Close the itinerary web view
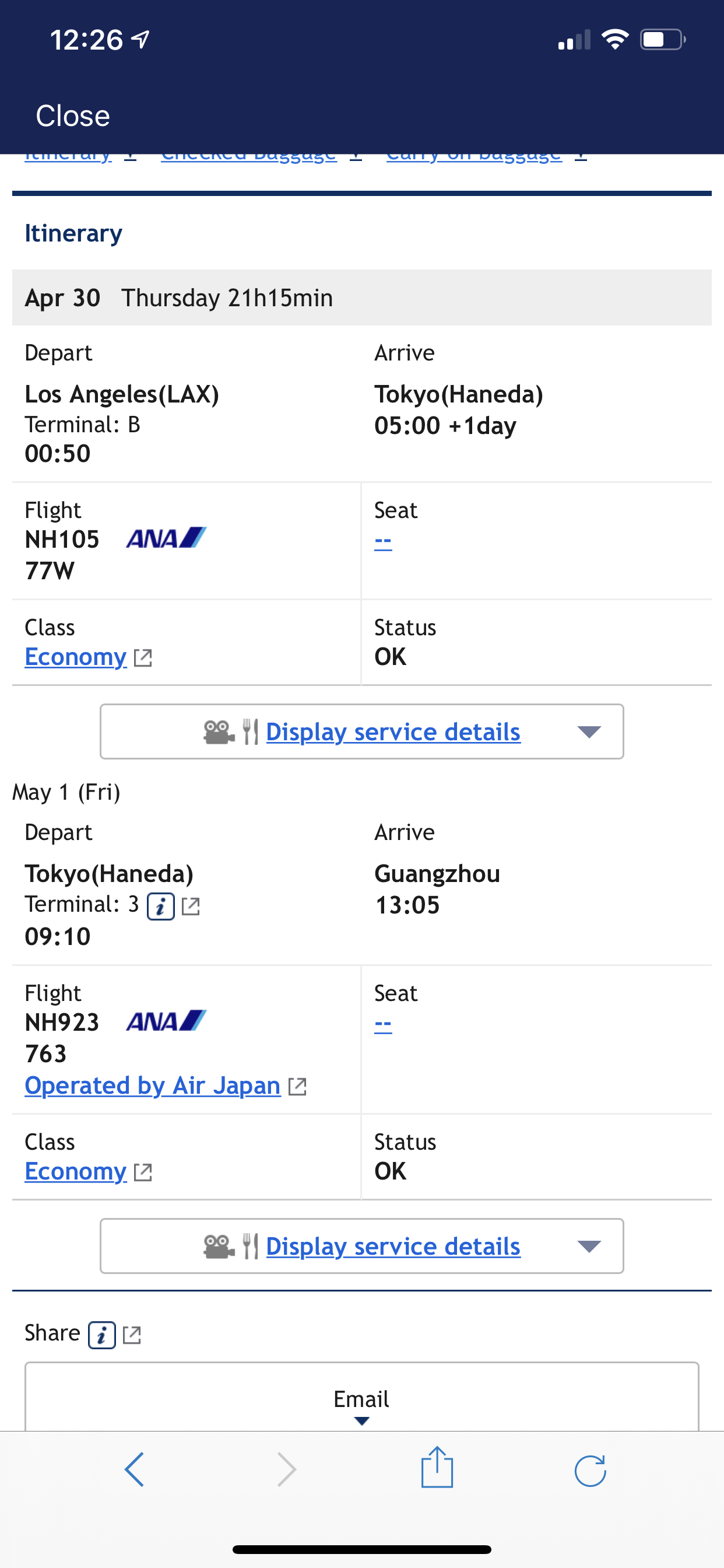This screenshot has width=724, height=1568. [73, 116]
